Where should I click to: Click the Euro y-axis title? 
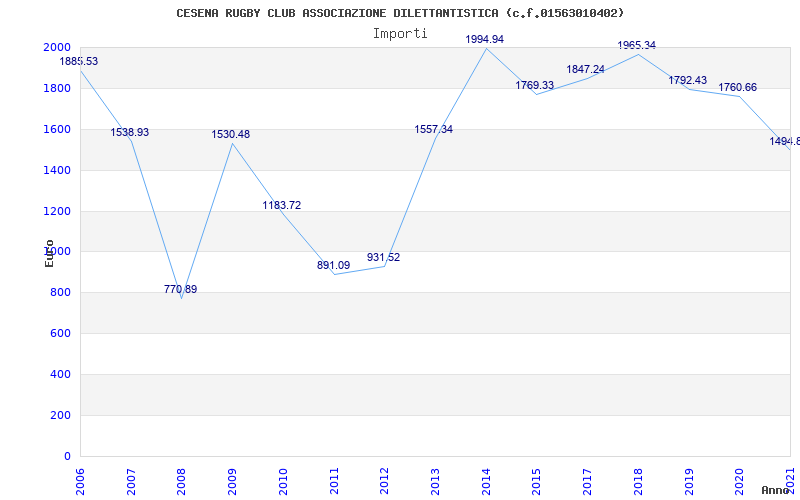49,253
